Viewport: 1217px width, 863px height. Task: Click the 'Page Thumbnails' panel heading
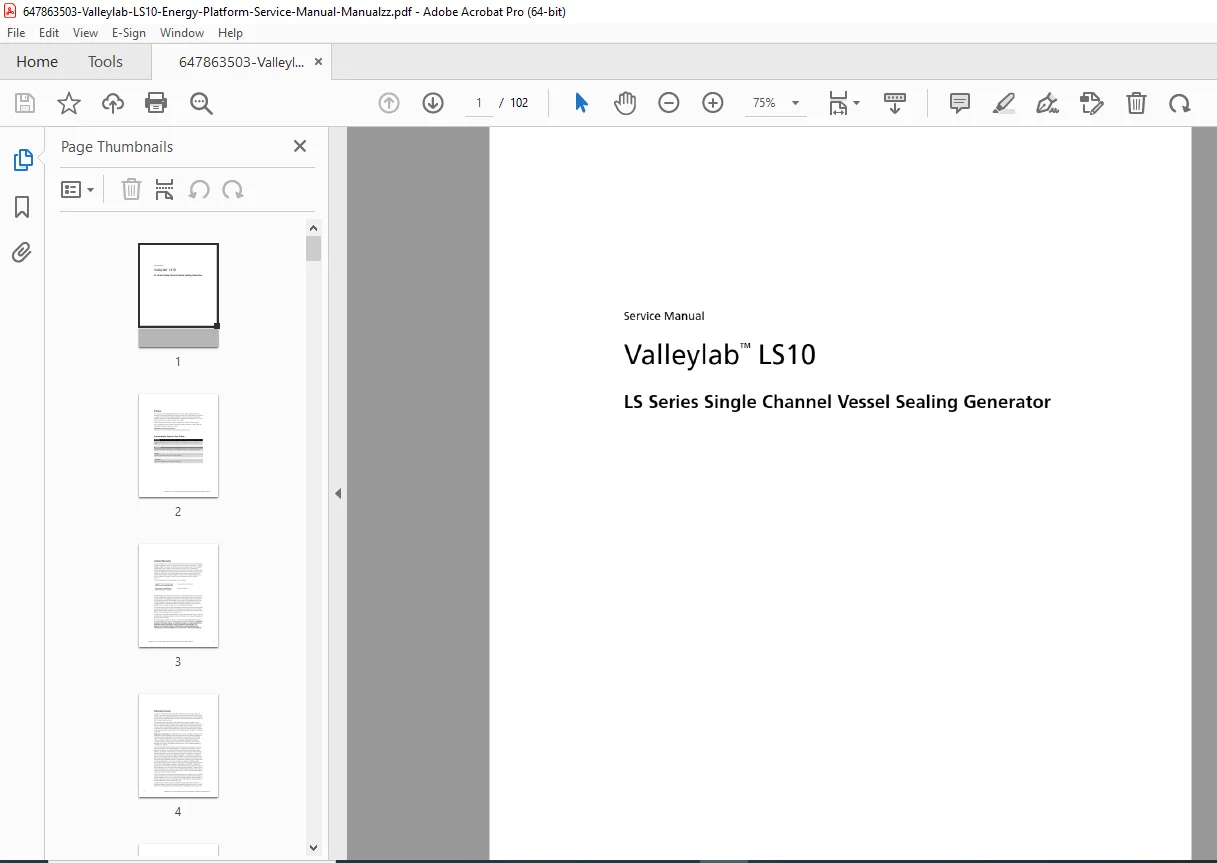point(117,146)
